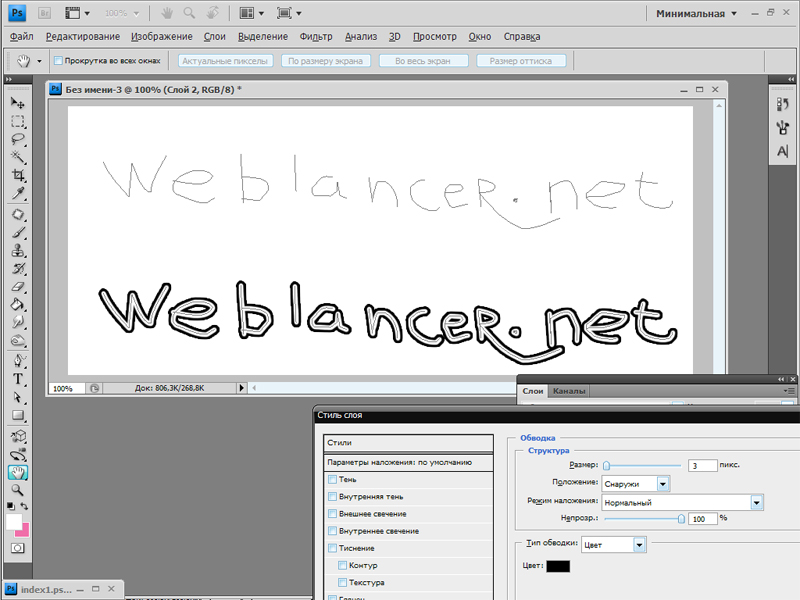Image resolution: width=800 pixels, height=600 pixels.
Task: Switch to the Каналы tab
Action: [569, 391]
